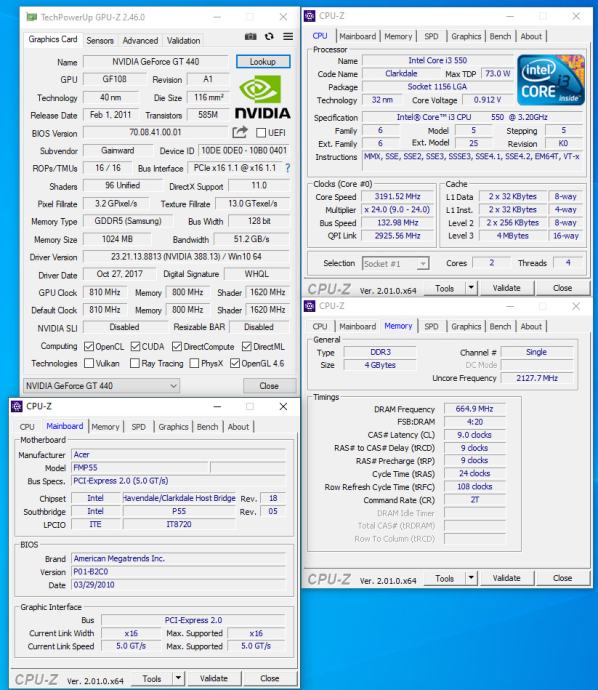Click the Core Speed value 3191.52 MHz
The width and height of the screenshot is (598, 690).
coord(397,197)
